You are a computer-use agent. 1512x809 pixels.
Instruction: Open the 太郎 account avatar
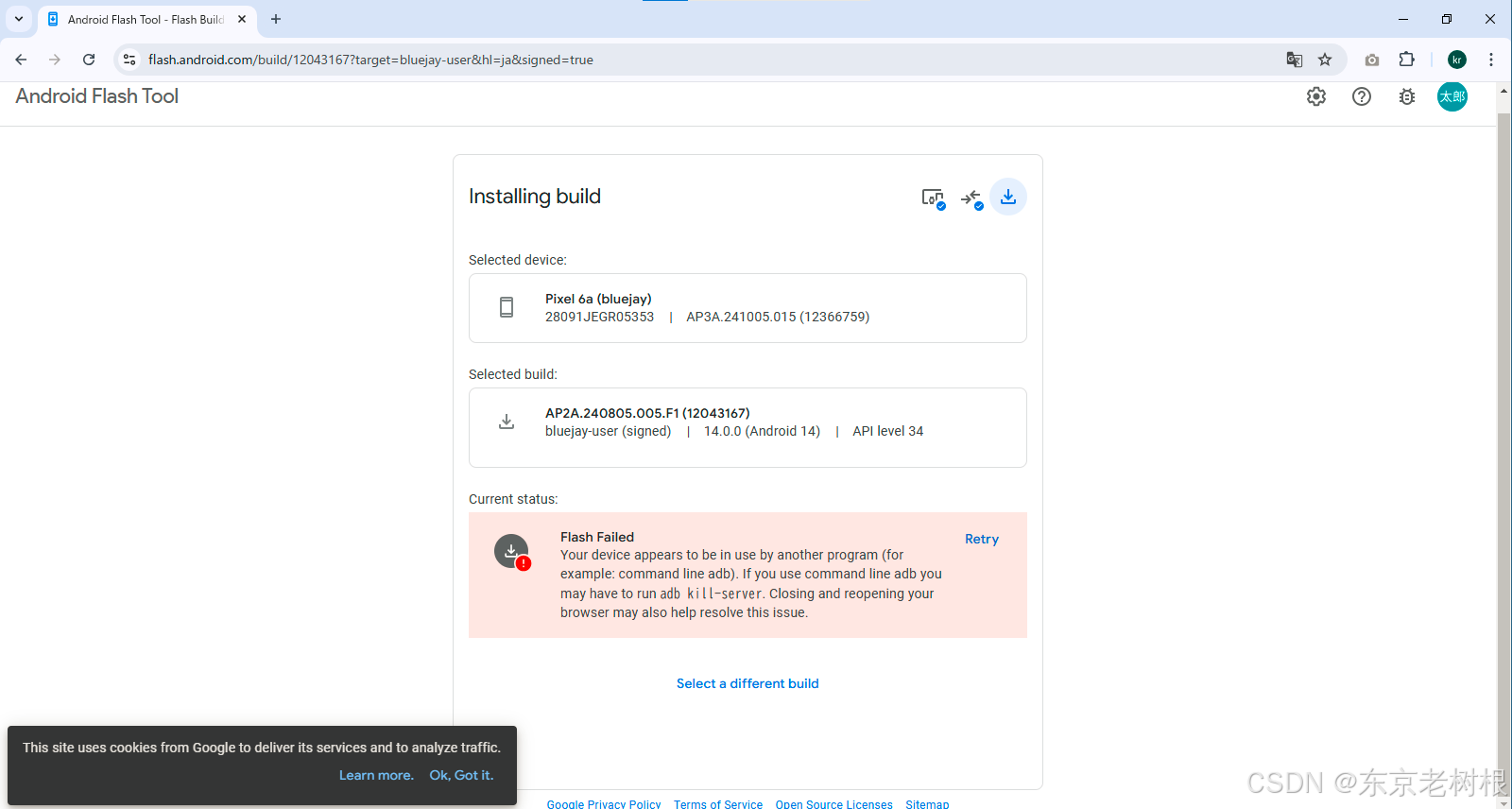coord(1452,96)
